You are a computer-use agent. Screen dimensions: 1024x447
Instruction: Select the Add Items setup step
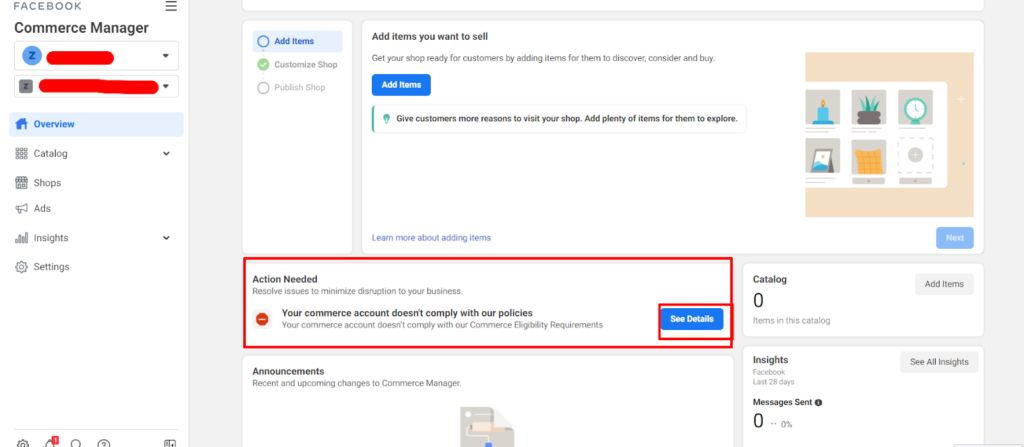(297, 41)
